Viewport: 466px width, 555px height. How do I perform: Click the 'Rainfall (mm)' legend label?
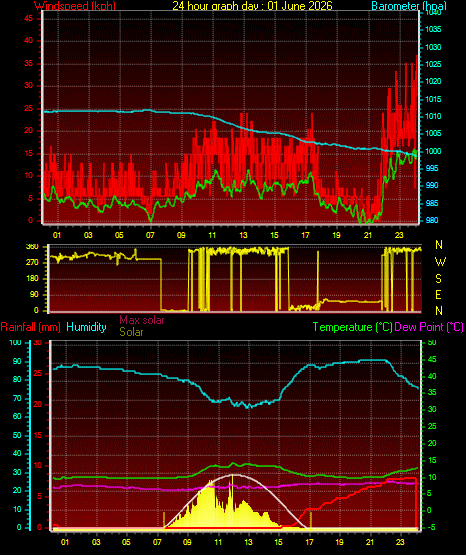[30, 327]
